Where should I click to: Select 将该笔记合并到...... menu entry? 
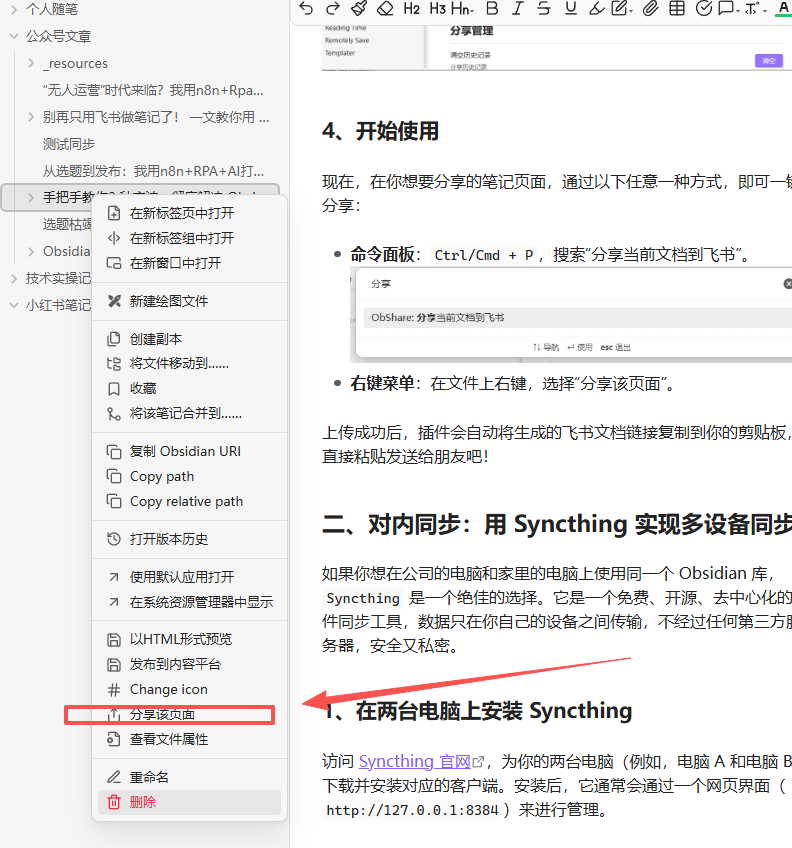click(x=189, y=413)
